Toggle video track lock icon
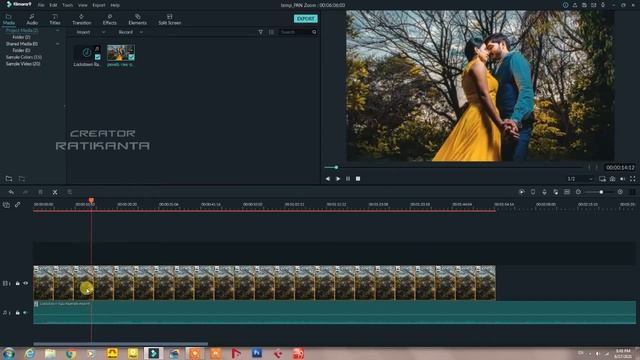Screen dimensions: 640x360 pyautogui.click(x=18, y=283)
